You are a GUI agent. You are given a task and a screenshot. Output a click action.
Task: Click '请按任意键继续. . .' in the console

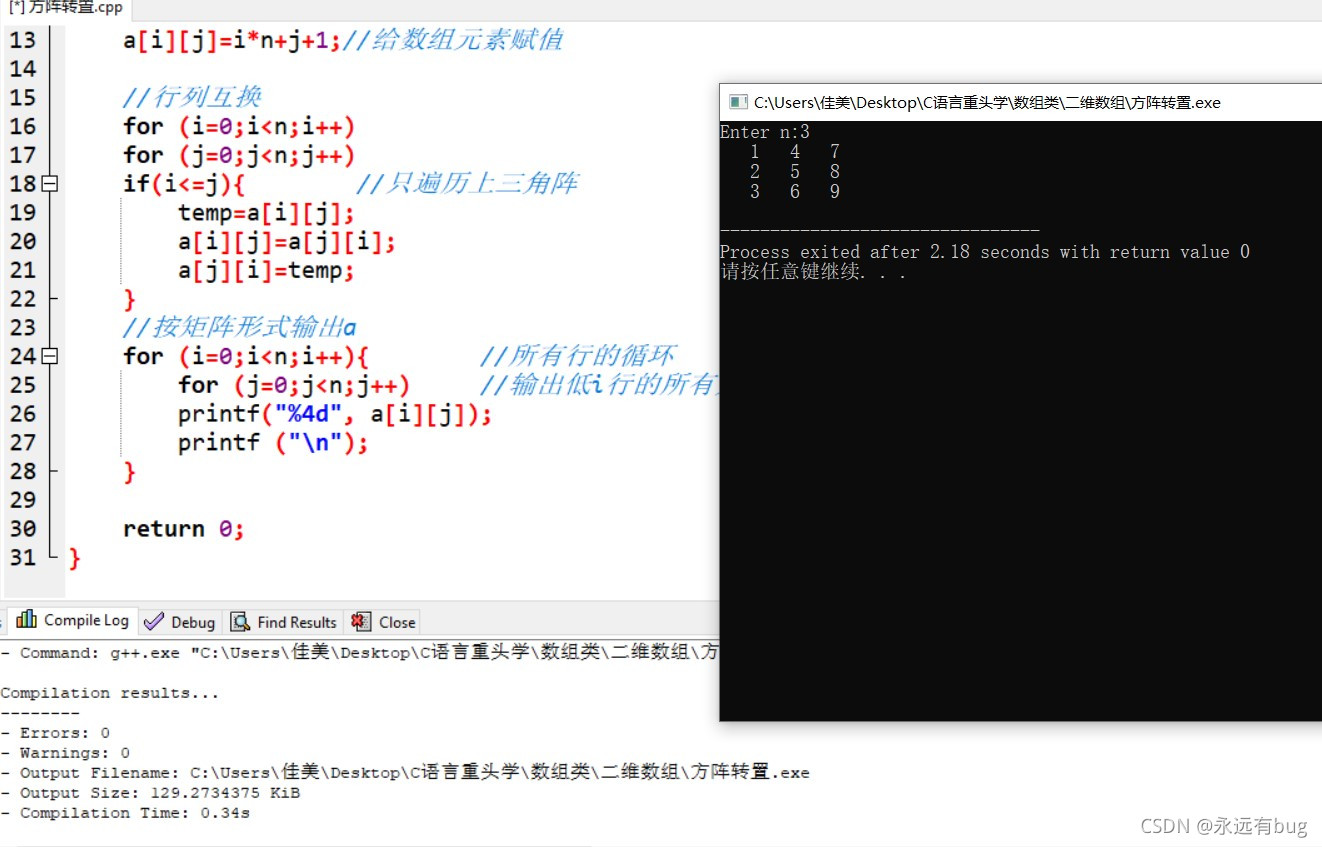[x=813, y=272]
